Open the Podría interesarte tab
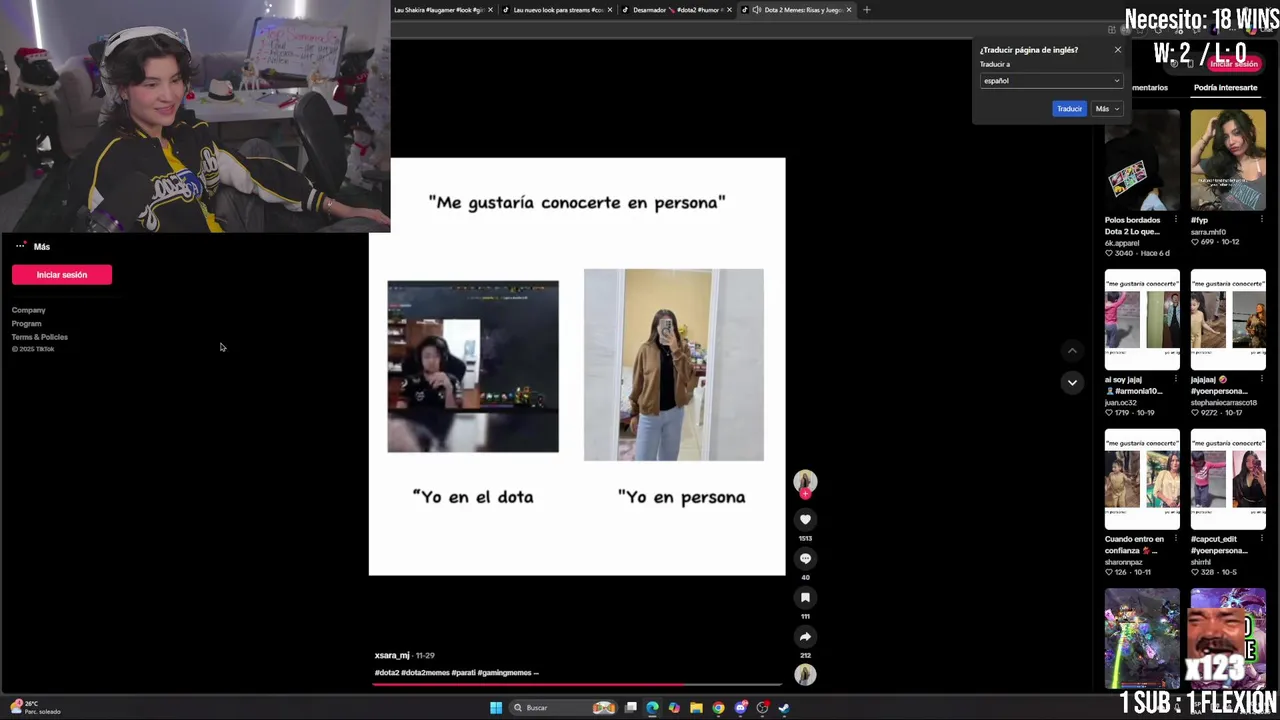Screen dimensions: 1280x720 1225,87
